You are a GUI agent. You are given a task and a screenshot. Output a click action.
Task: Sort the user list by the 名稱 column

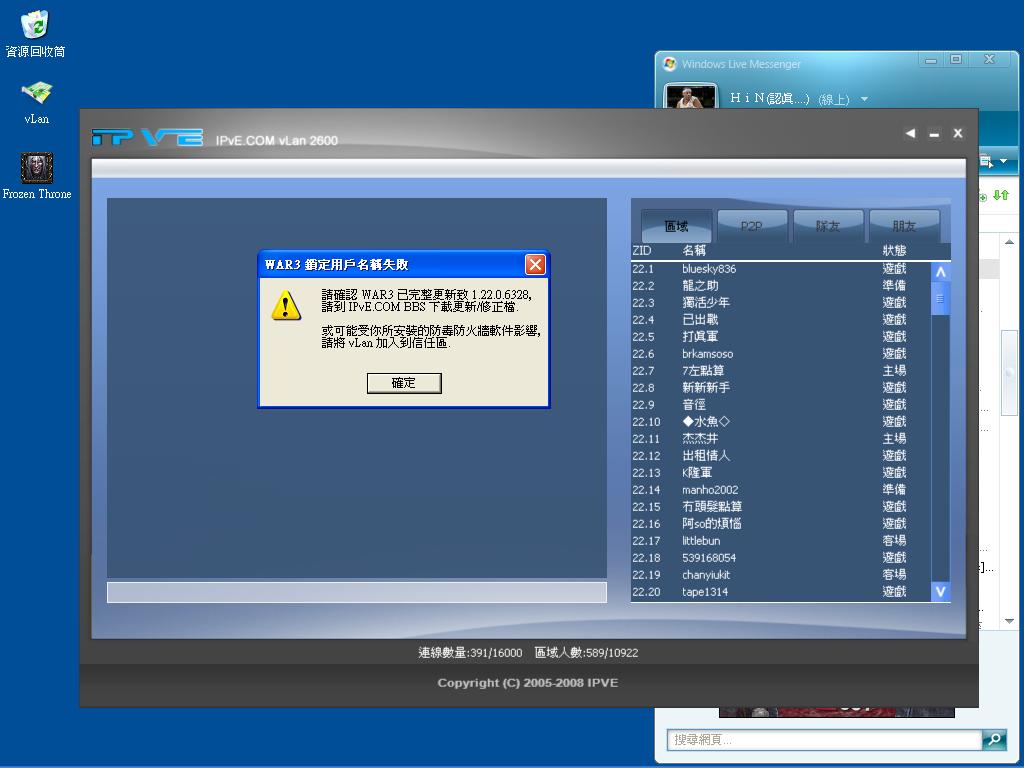[x=694, y=251]
